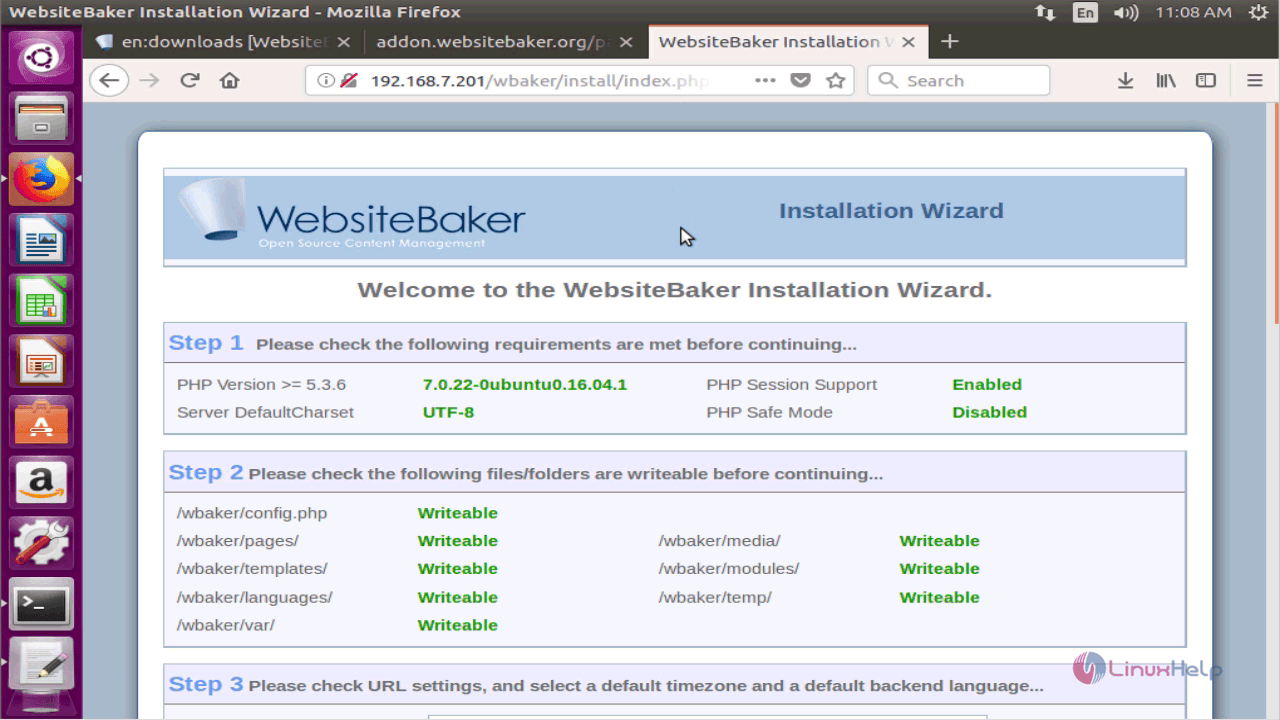Open the sound volume indicator
The width and height of the screenshot is (1280, 720).
tap(1126, 12)
